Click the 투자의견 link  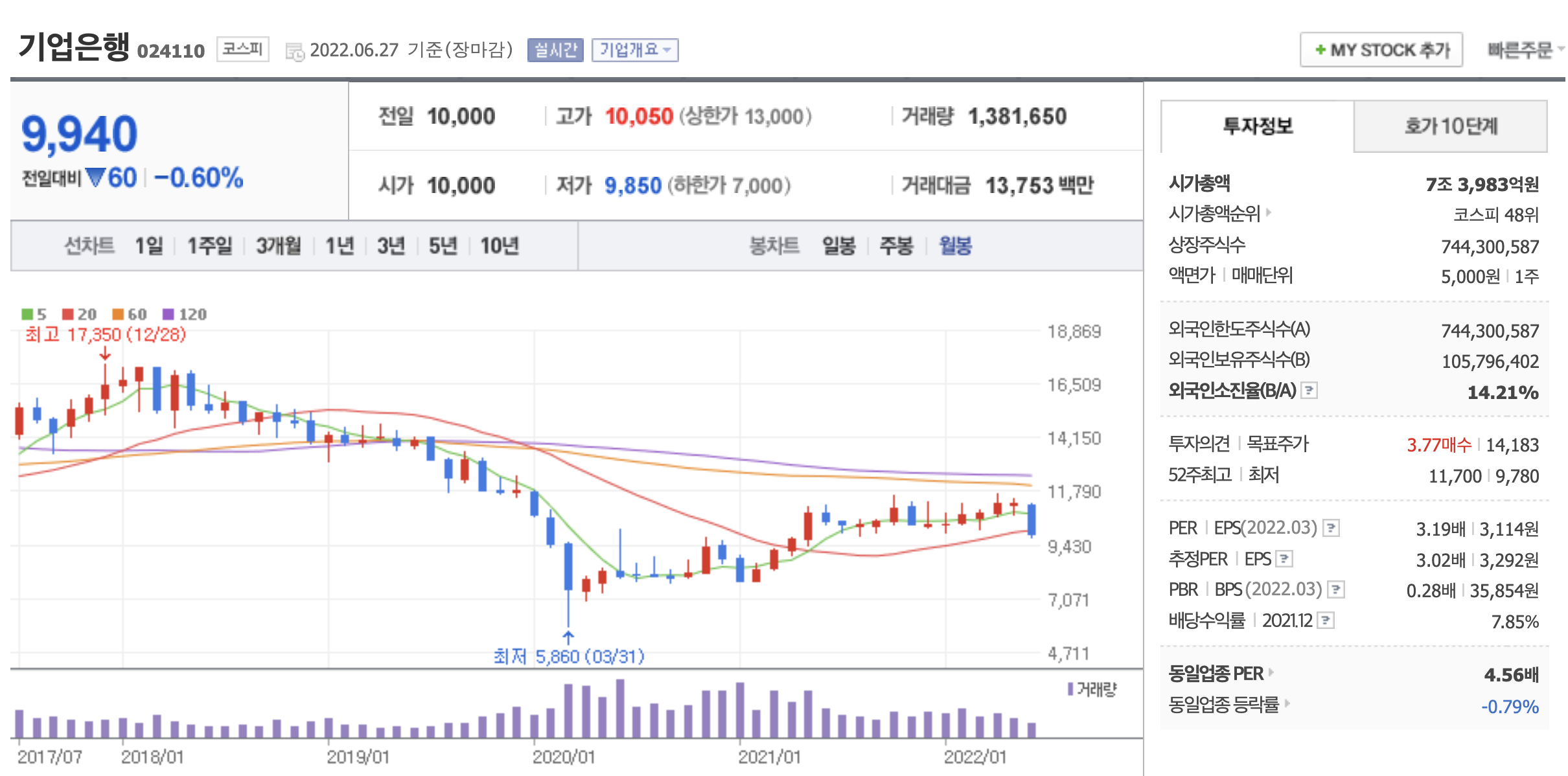coord(1199,444)
